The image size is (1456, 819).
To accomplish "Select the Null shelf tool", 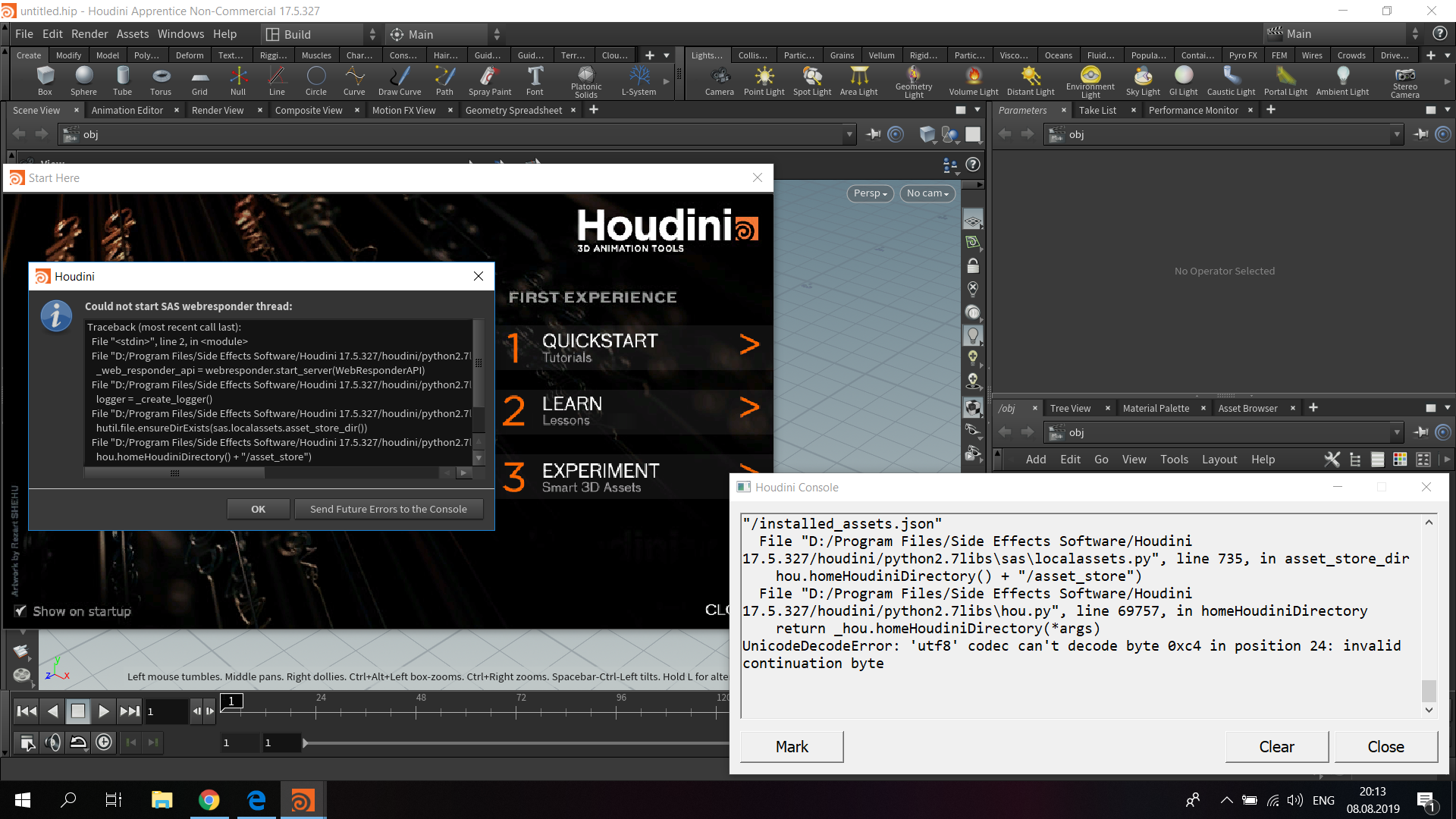I will 238,80.
